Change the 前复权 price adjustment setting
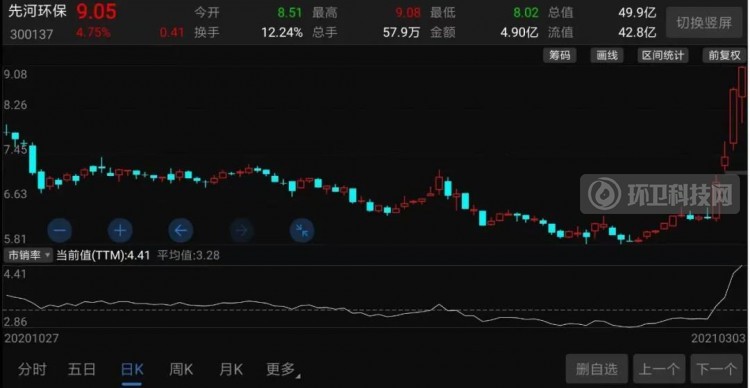The width and height of the screenshot is (750, 388). [x=724, y=55]
